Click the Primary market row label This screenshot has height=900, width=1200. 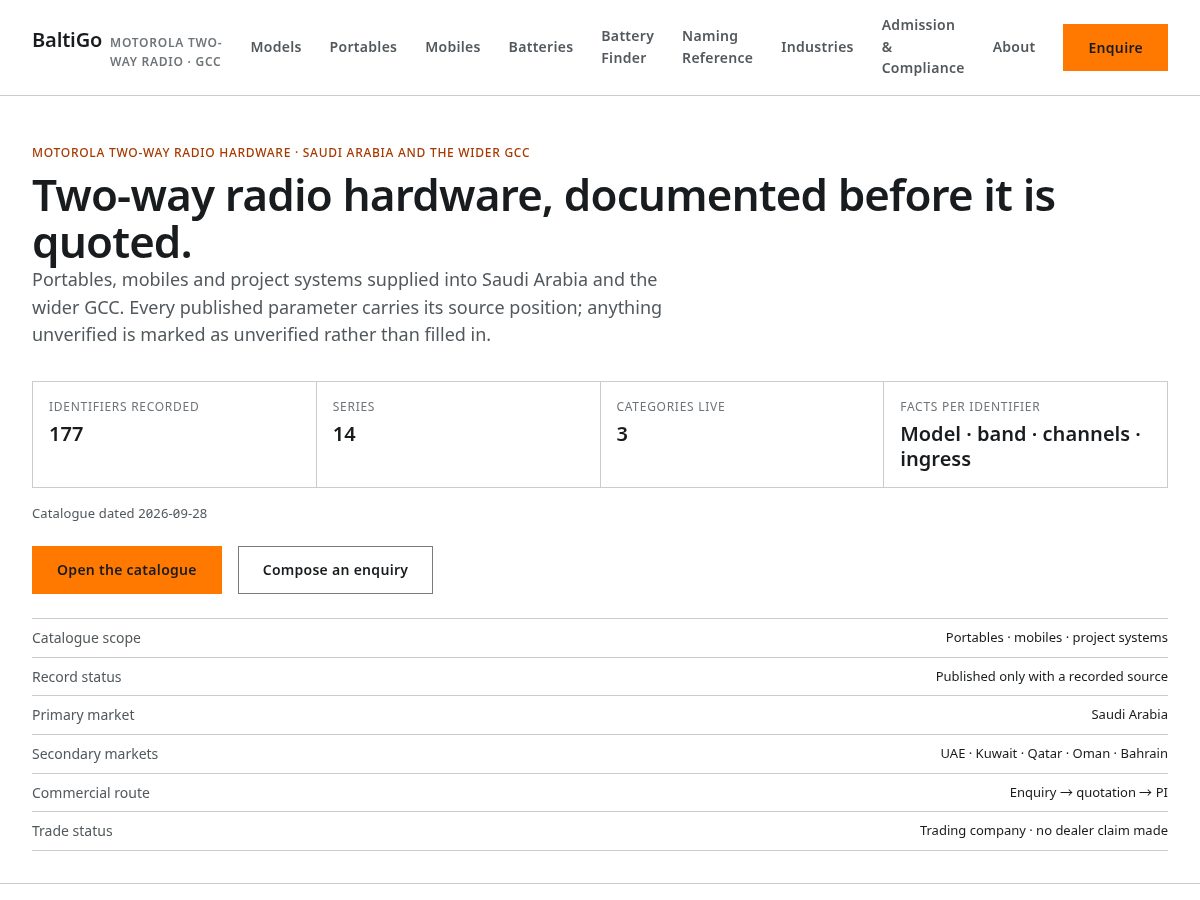point(83,715)
